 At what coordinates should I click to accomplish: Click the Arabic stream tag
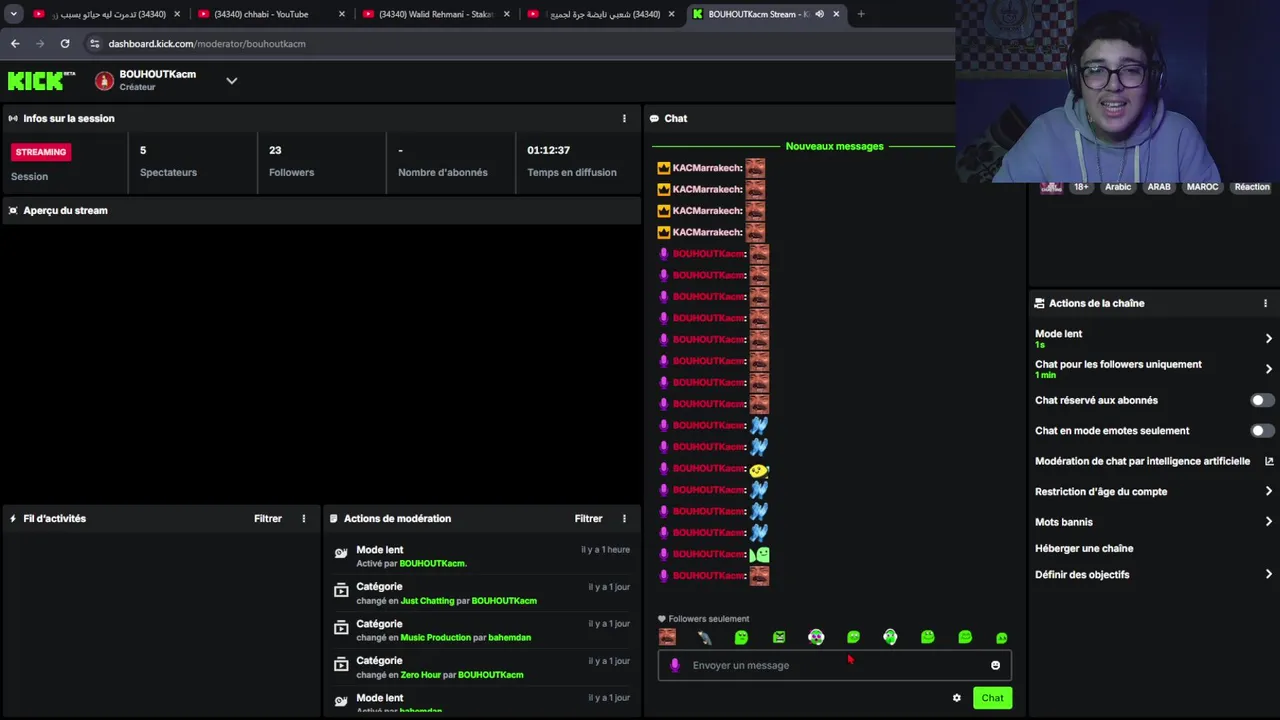point(1118,187)
